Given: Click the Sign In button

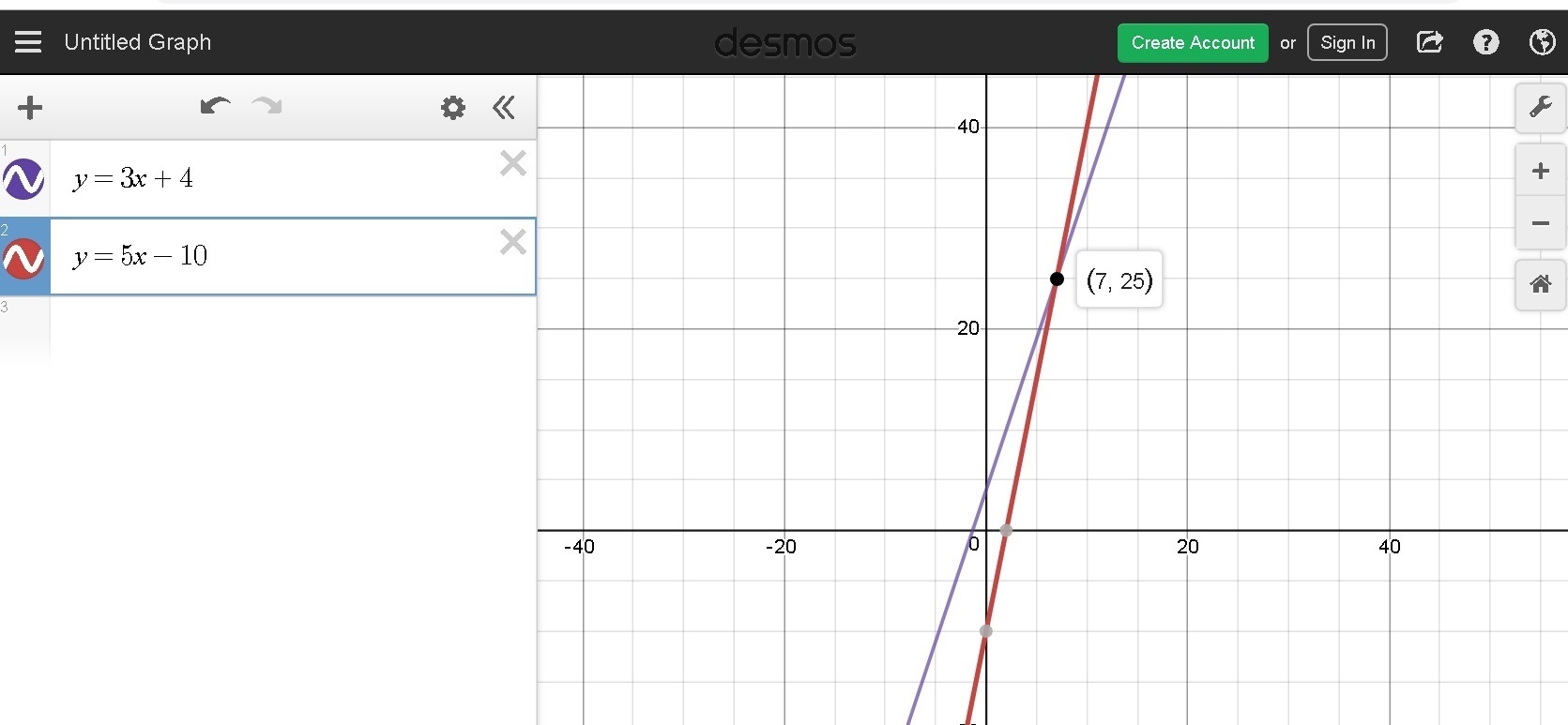Looking at the screenshot, I should point(1347,43).
